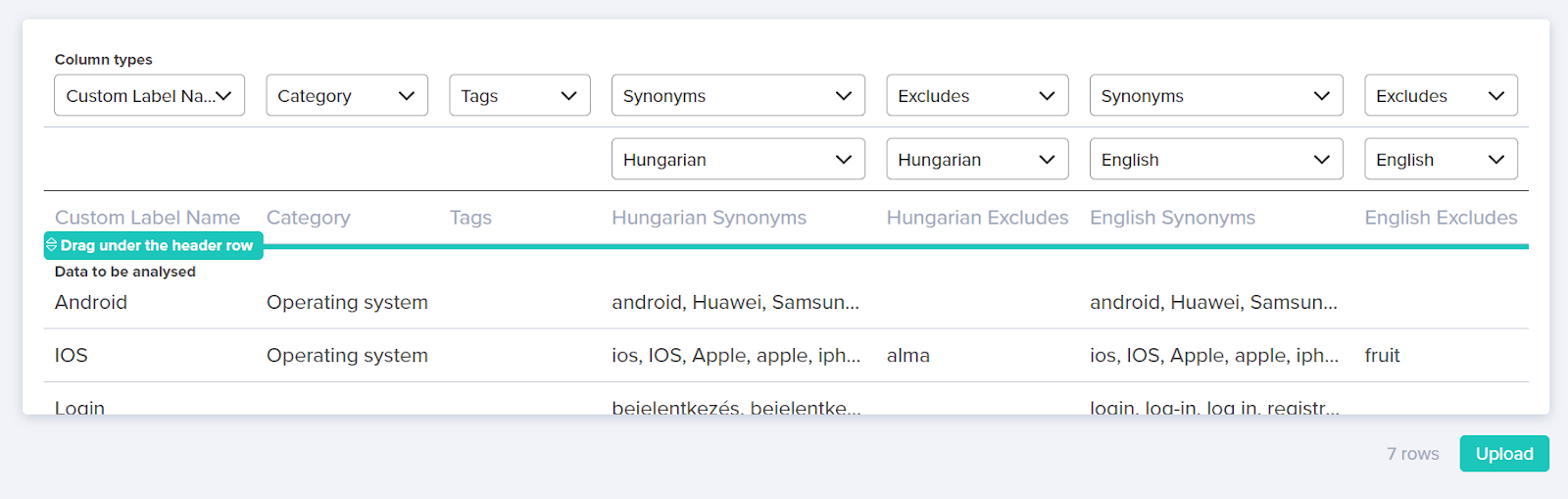Expand the Category column type dropdown
This screenshot has height=499, width=1568.
(x=347, y=96)
